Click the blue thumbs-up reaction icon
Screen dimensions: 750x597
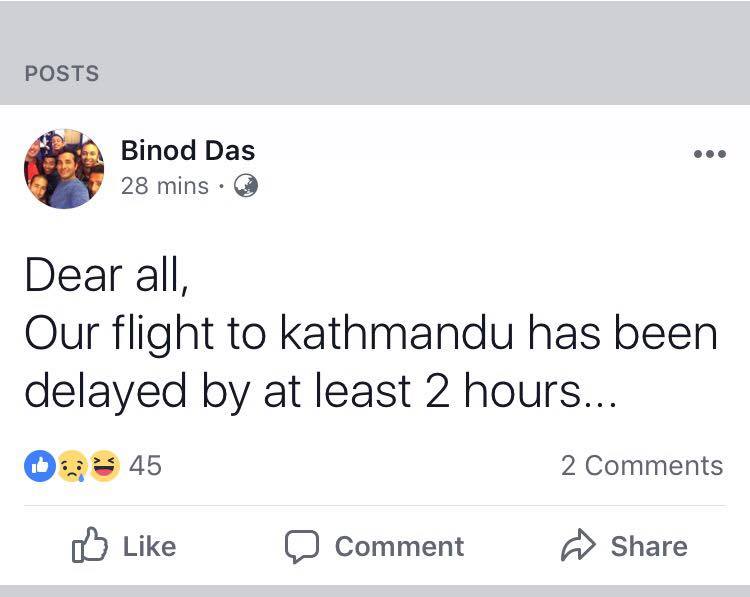pyautogui.click(x=40, y=466)
